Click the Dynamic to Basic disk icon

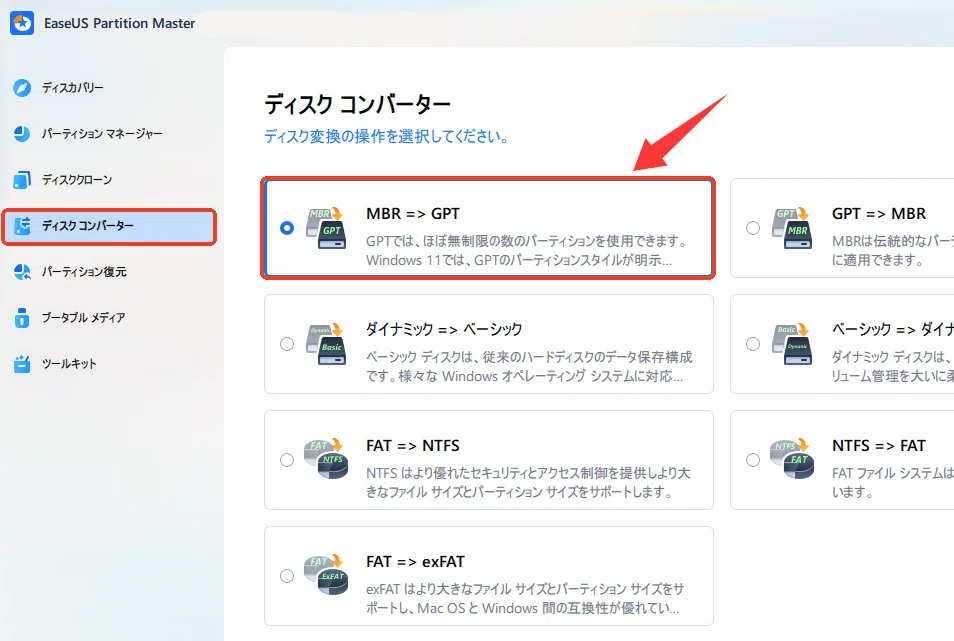[x=326, y=344]
